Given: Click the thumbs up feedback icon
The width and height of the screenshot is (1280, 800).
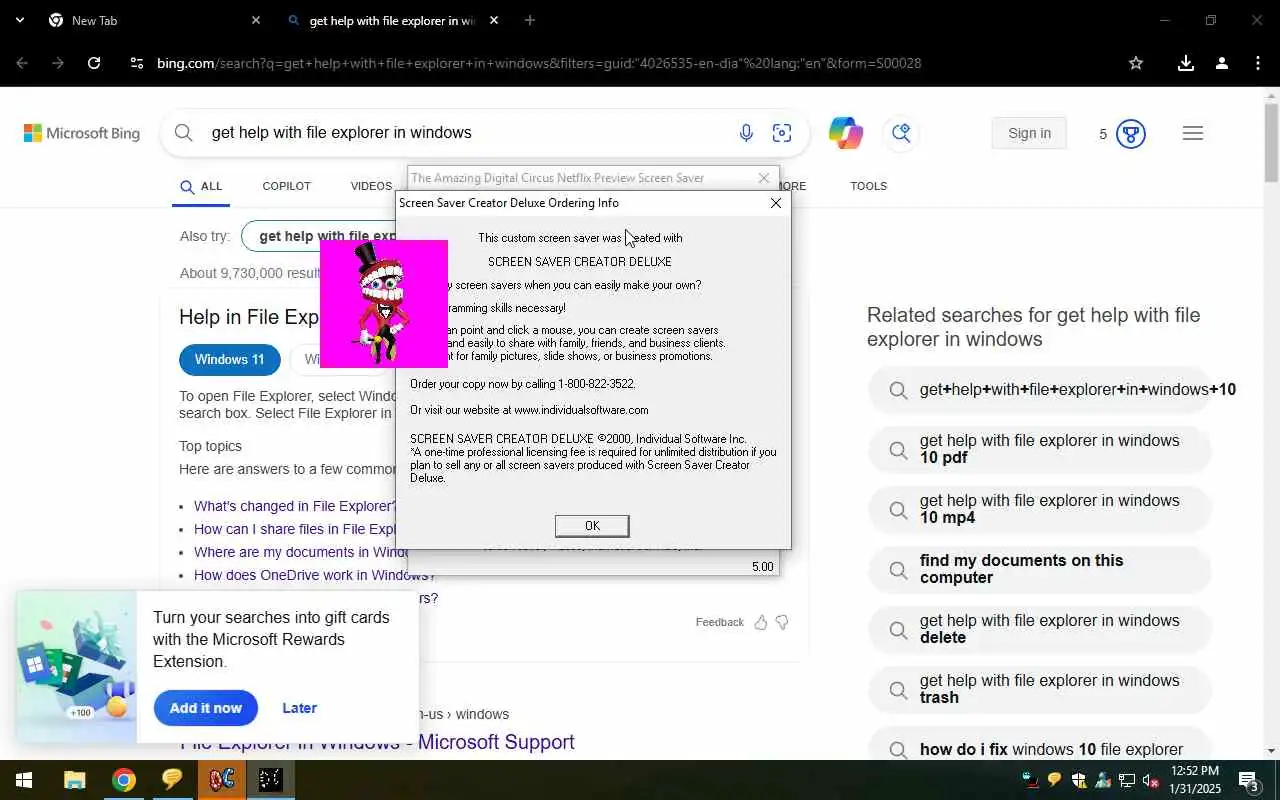Looking at the screenshot, I should coord(761,622).
